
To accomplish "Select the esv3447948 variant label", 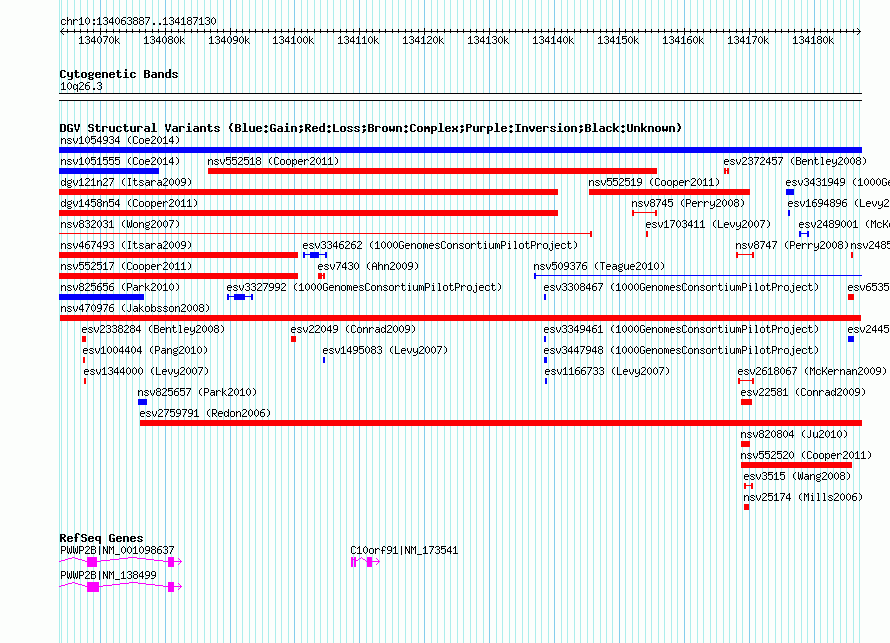I will coord(681,350).
